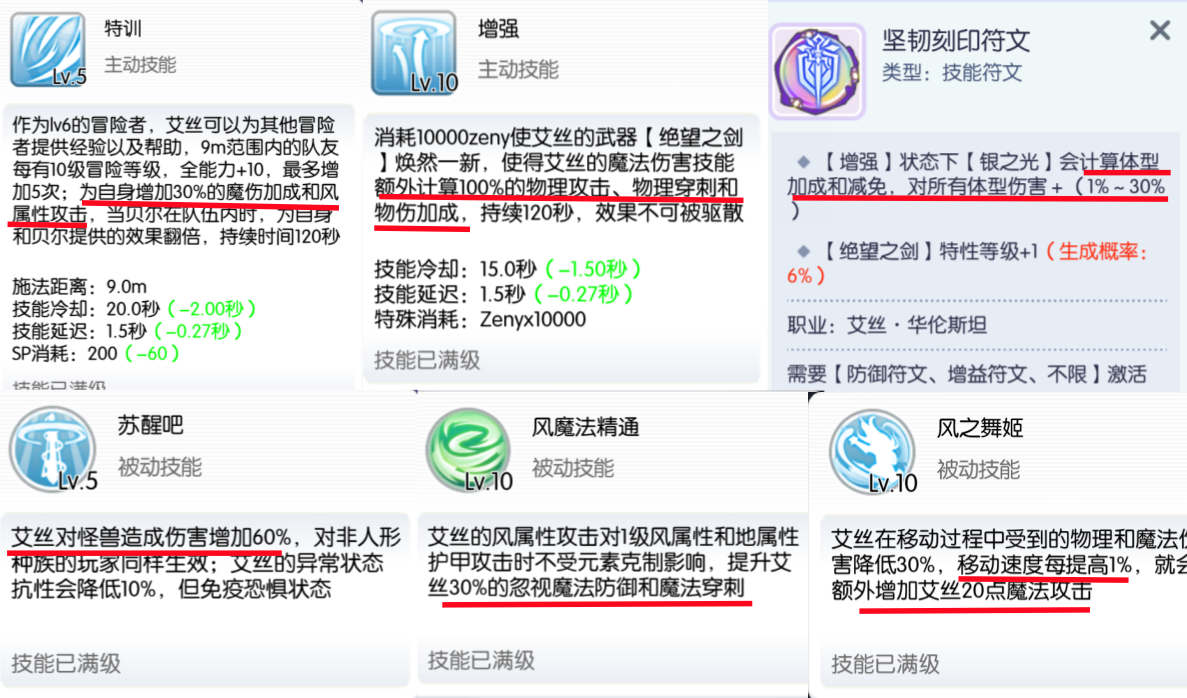Click 技能已满级 under 苏醒吧 skill
The image size is (1187, 698).
point(66,663)
